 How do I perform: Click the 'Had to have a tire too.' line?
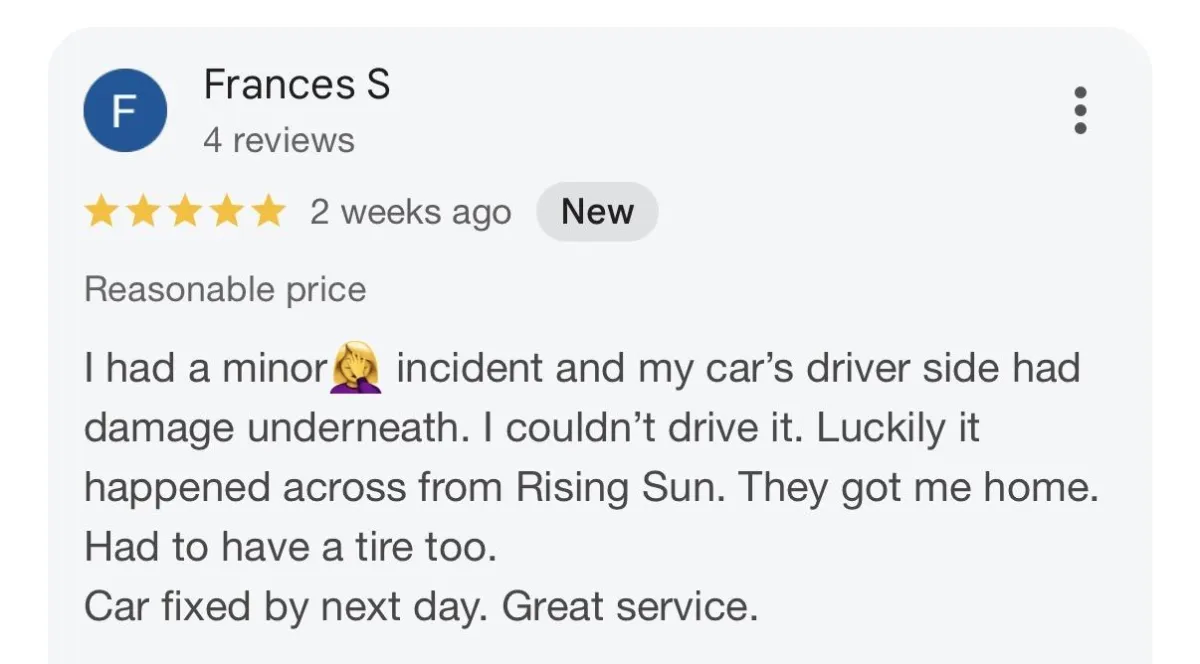pyautogui.click(x=290, y=547)
